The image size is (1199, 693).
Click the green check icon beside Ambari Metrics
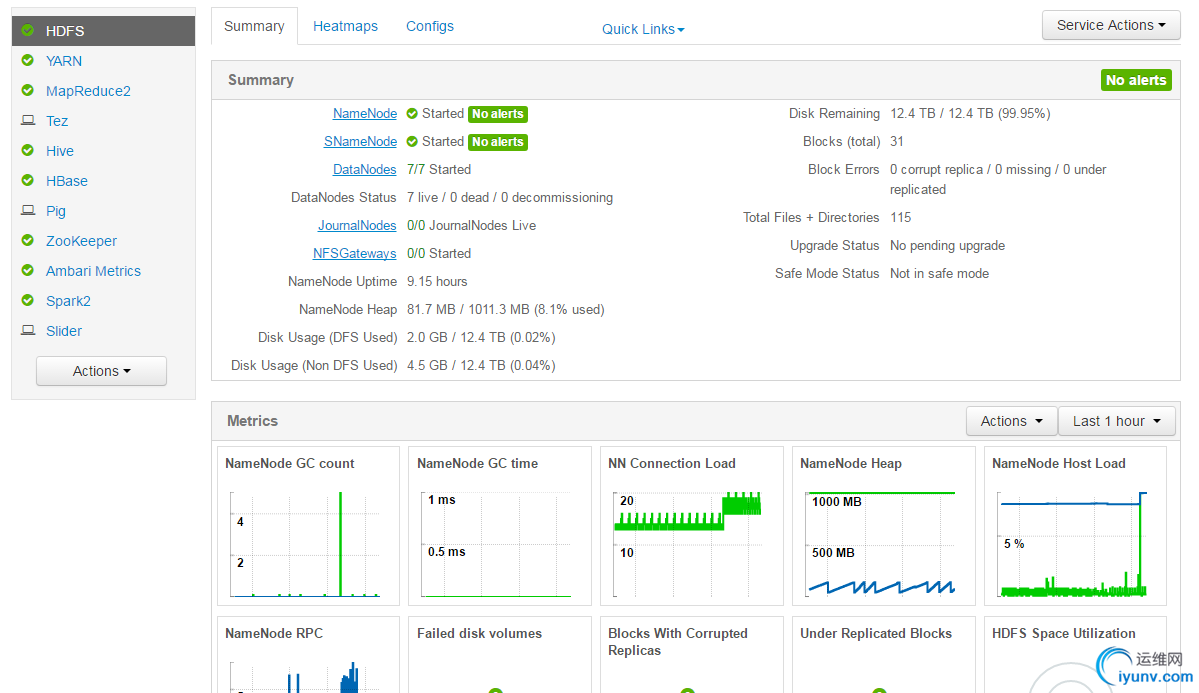click(28, 271)
